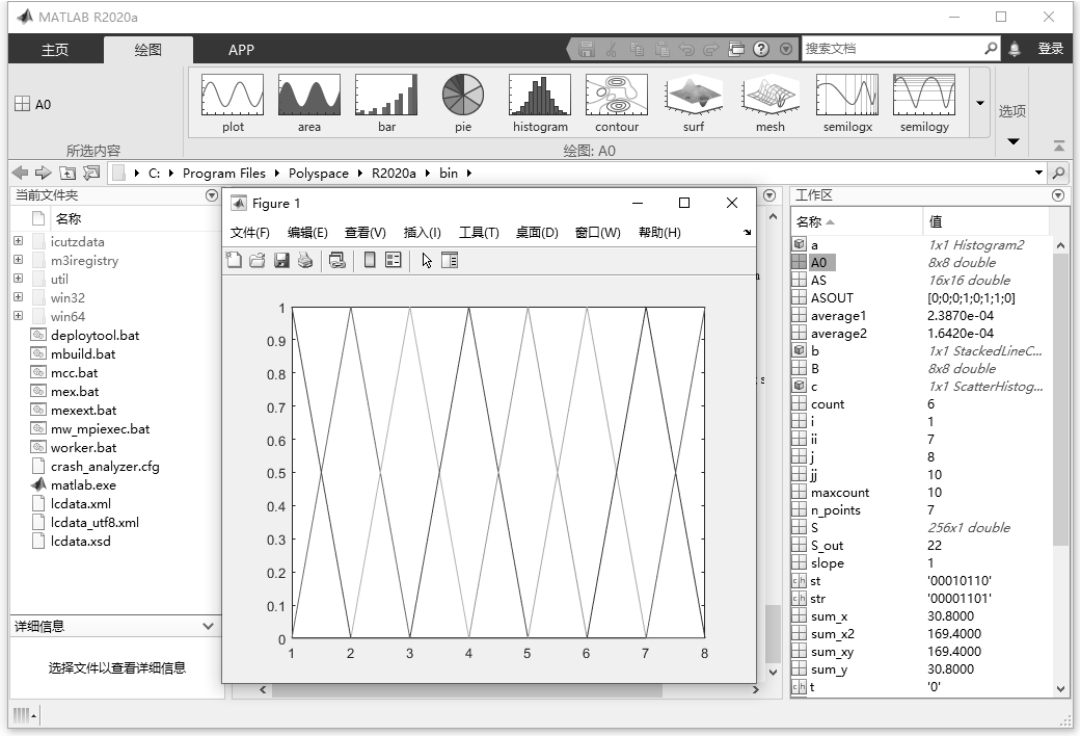Save the figure using the floppy disk icon

[281, 260]
